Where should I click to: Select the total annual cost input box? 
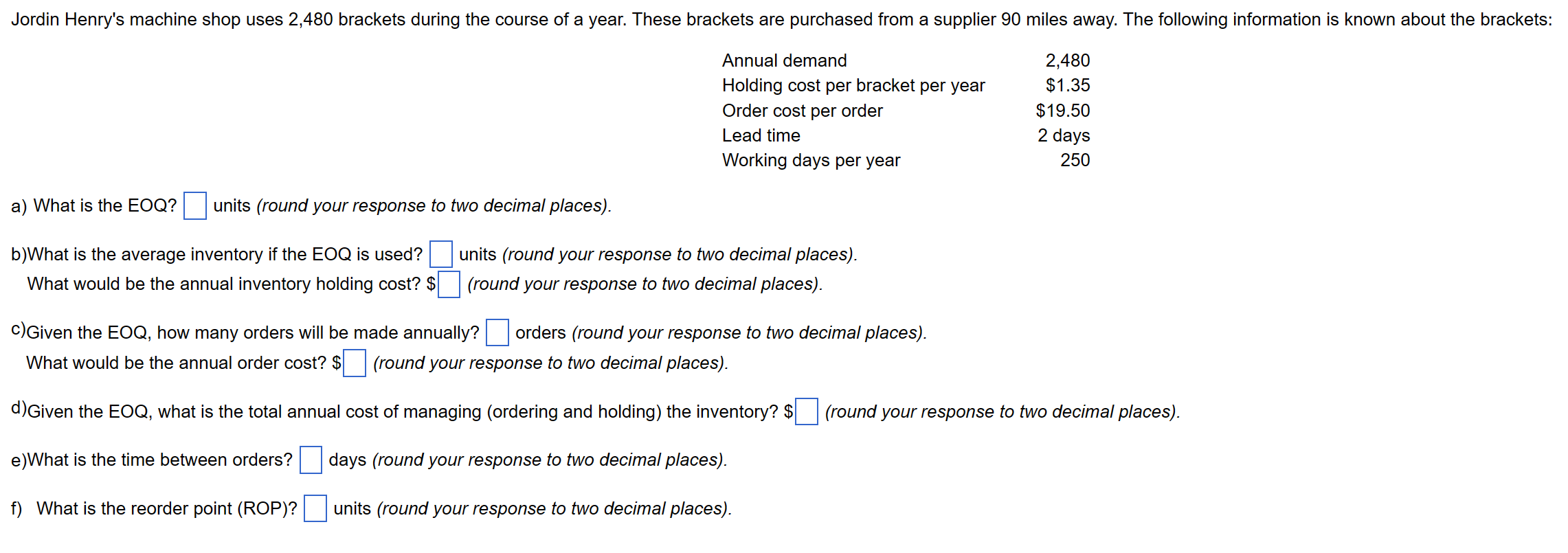tap(807, 411)
